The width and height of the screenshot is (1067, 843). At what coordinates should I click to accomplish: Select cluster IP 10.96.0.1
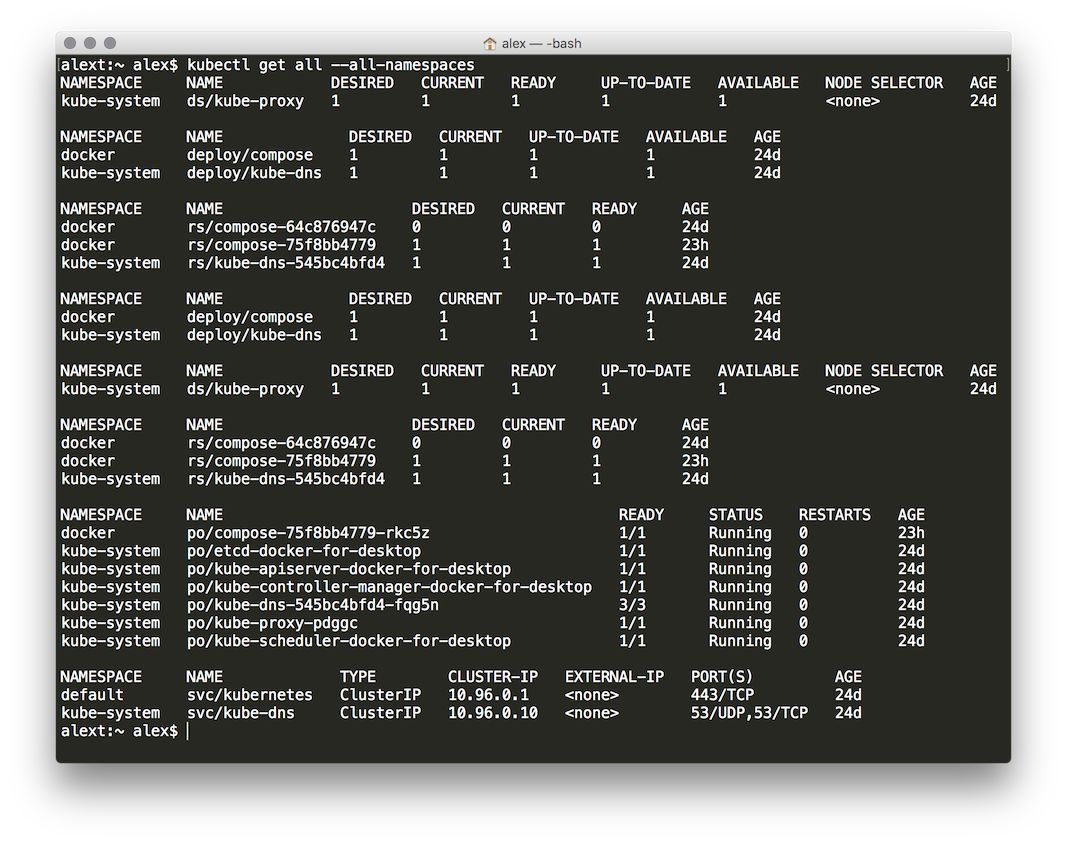point(488,695)
